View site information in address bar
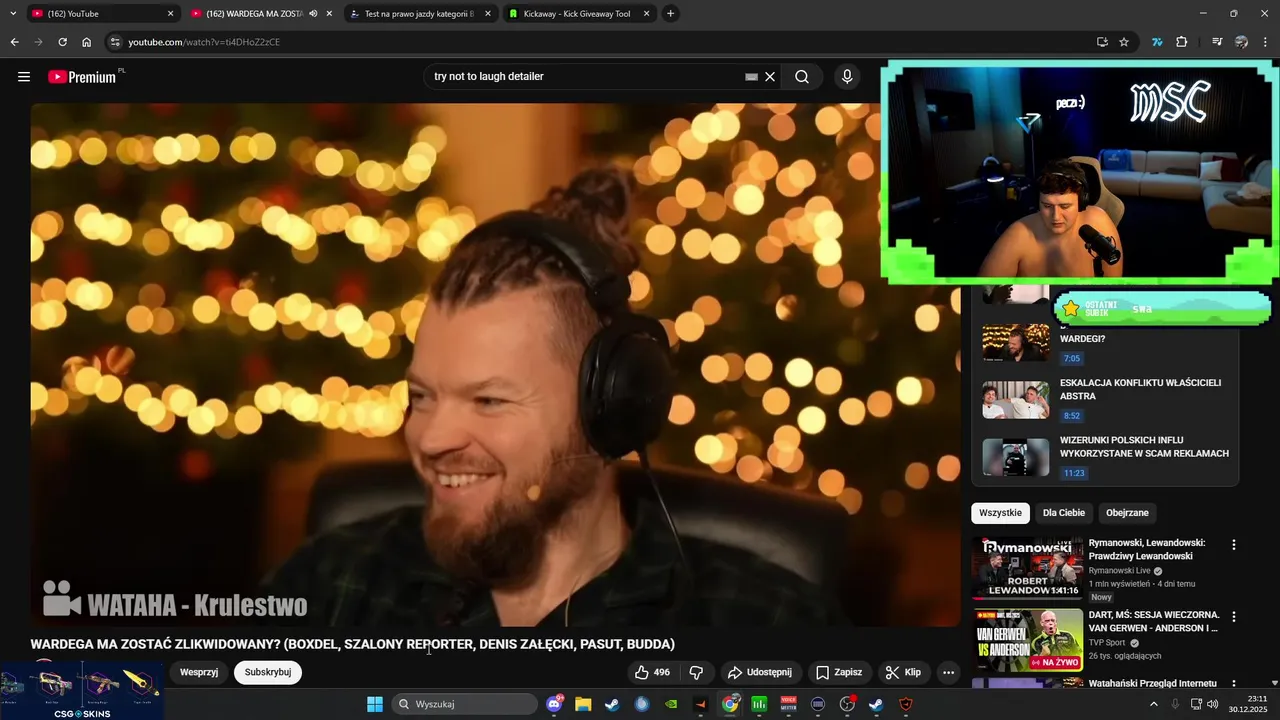The width and height of the screenshot is (1280, 720). (115, 42)
